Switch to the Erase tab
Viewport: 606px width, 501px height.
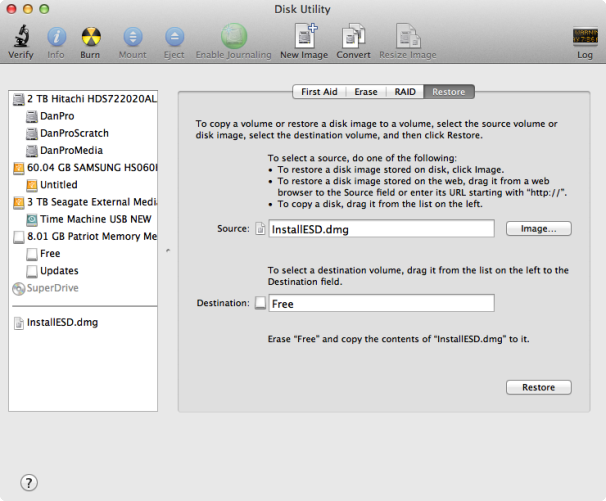(x=366, y=92)
